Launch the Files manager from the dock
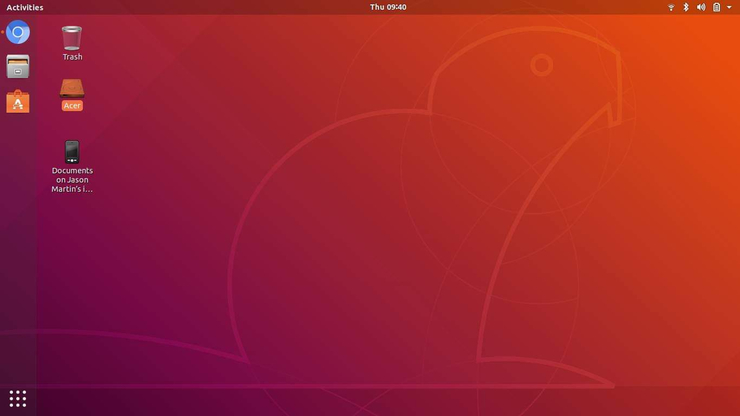Image resolution: width=740 pixels, height=416 pixels. (x=18, y=67)
